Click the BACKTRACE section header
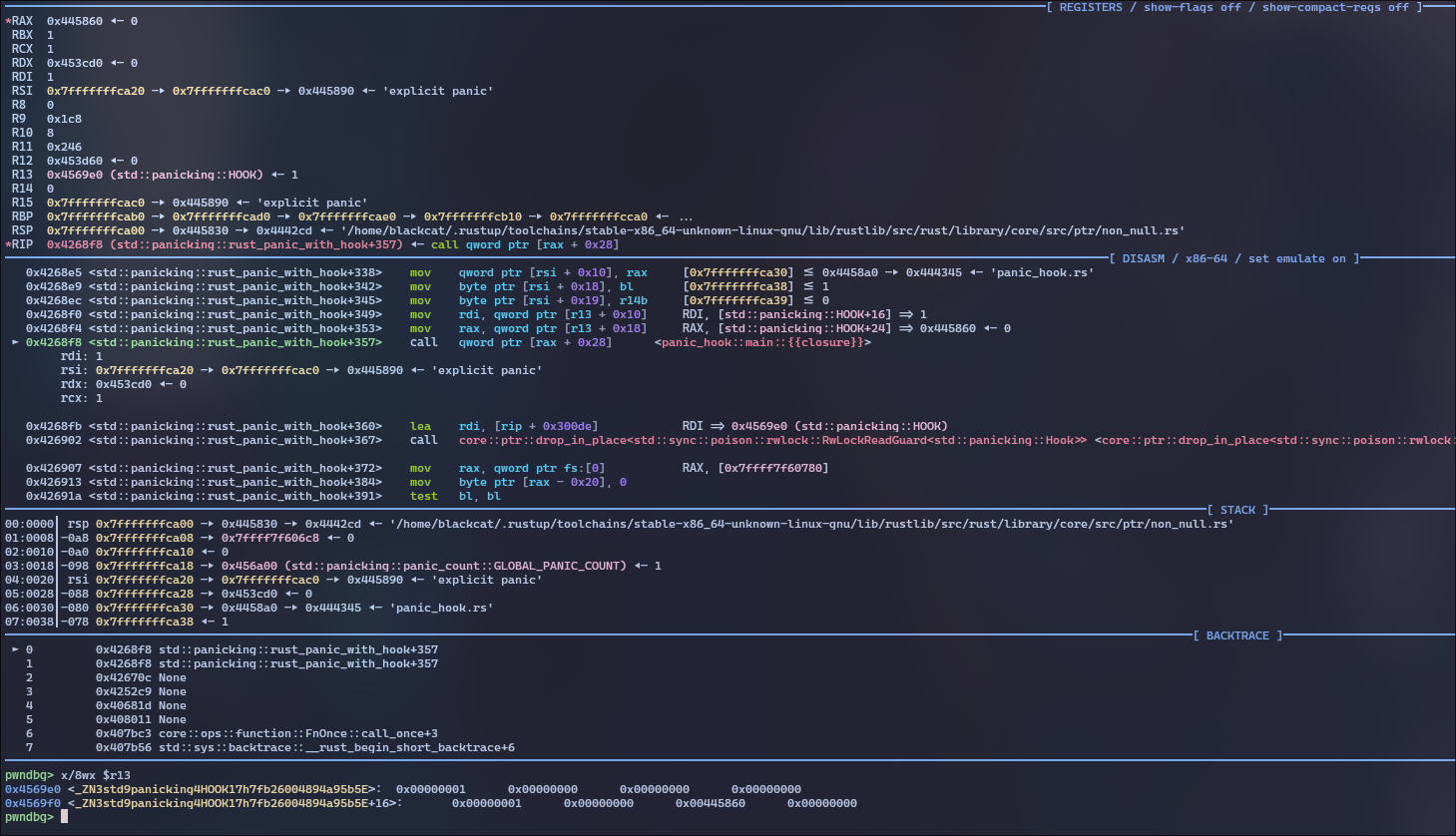Image resolution: width=1456 pixels, height=836 pixels. 1237,635
